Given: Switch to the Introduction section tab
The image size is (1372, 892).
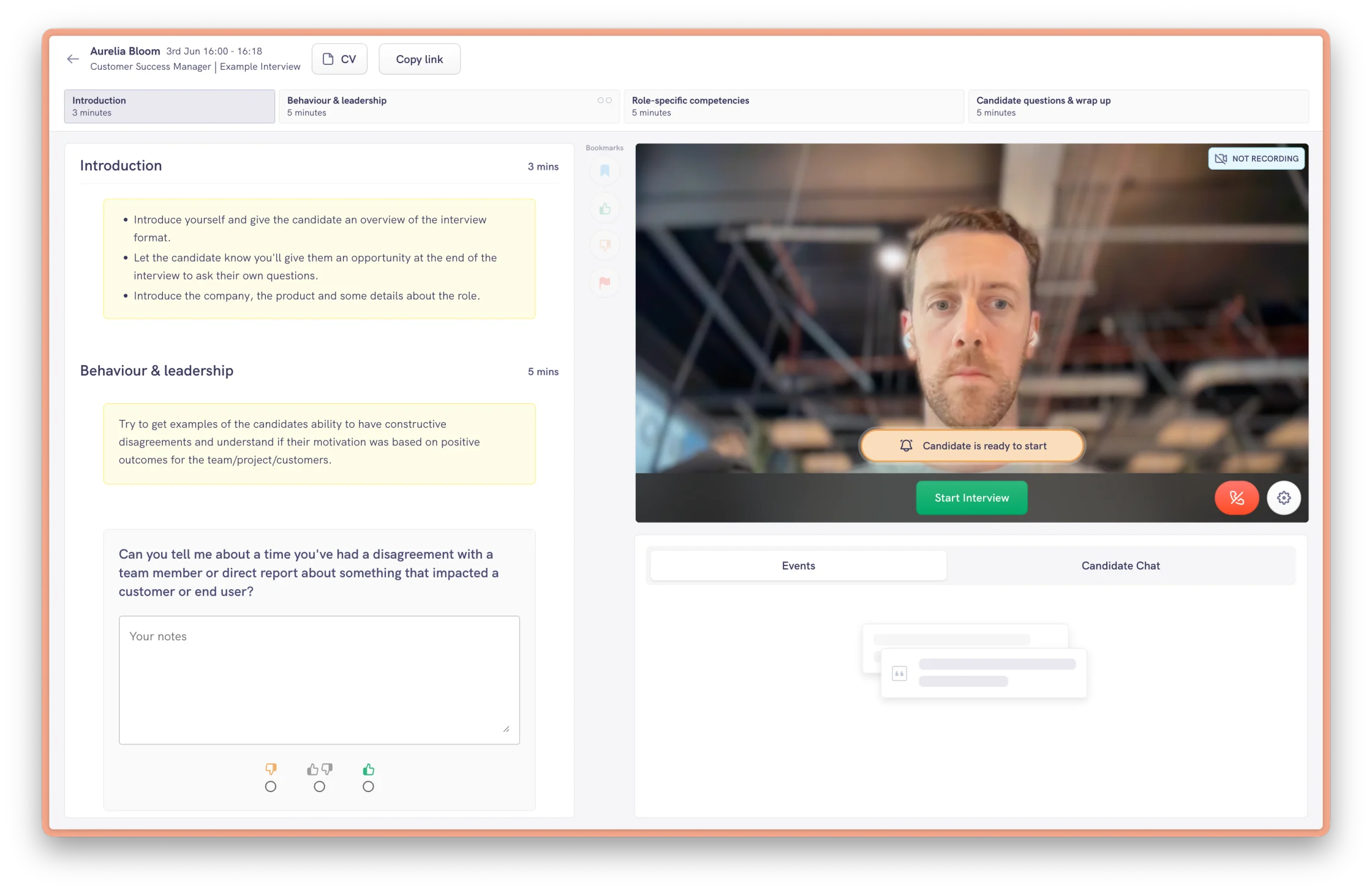Looking at the screenshot, I should click(x=170, y=106).
